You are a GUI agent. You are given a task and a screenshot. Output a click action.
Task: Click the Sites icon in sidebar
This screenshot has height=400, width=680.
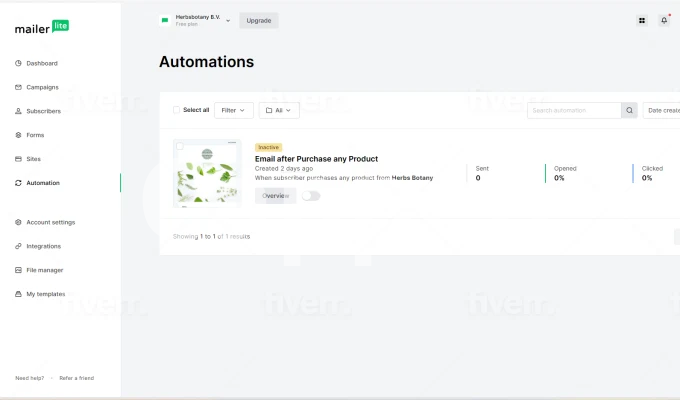point(19,159)
